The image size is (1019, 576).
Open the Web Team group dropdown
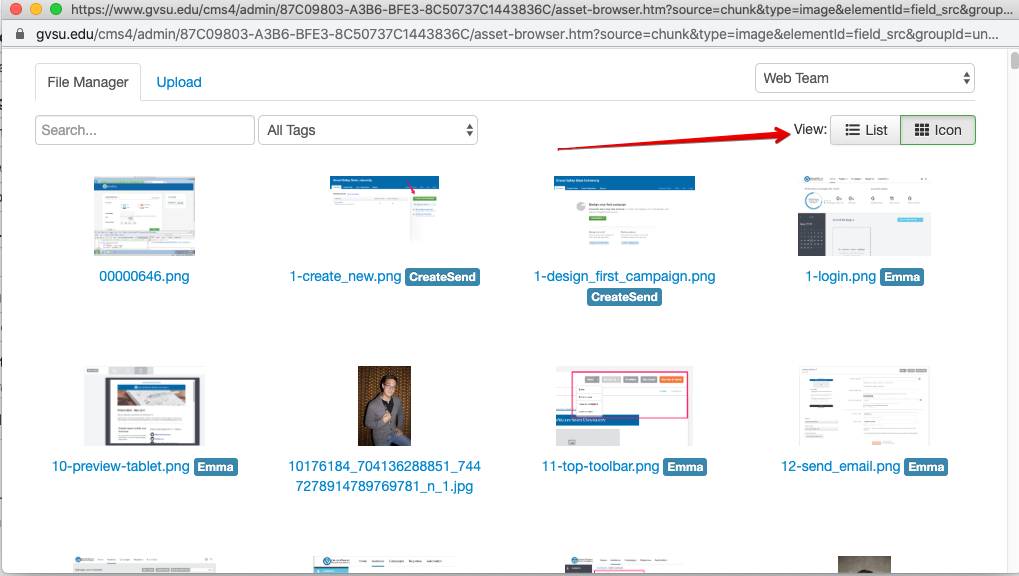[x=864, y=78]
